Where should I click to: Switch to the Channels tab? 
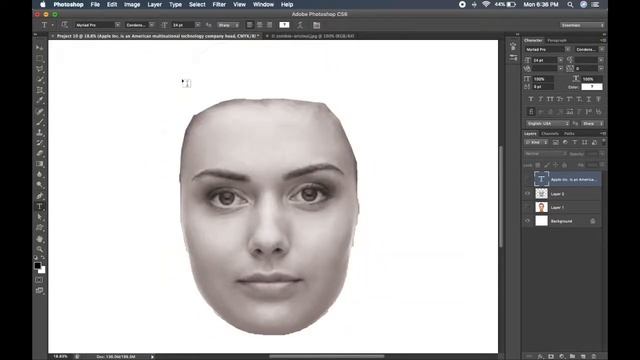tap(550, 133)
